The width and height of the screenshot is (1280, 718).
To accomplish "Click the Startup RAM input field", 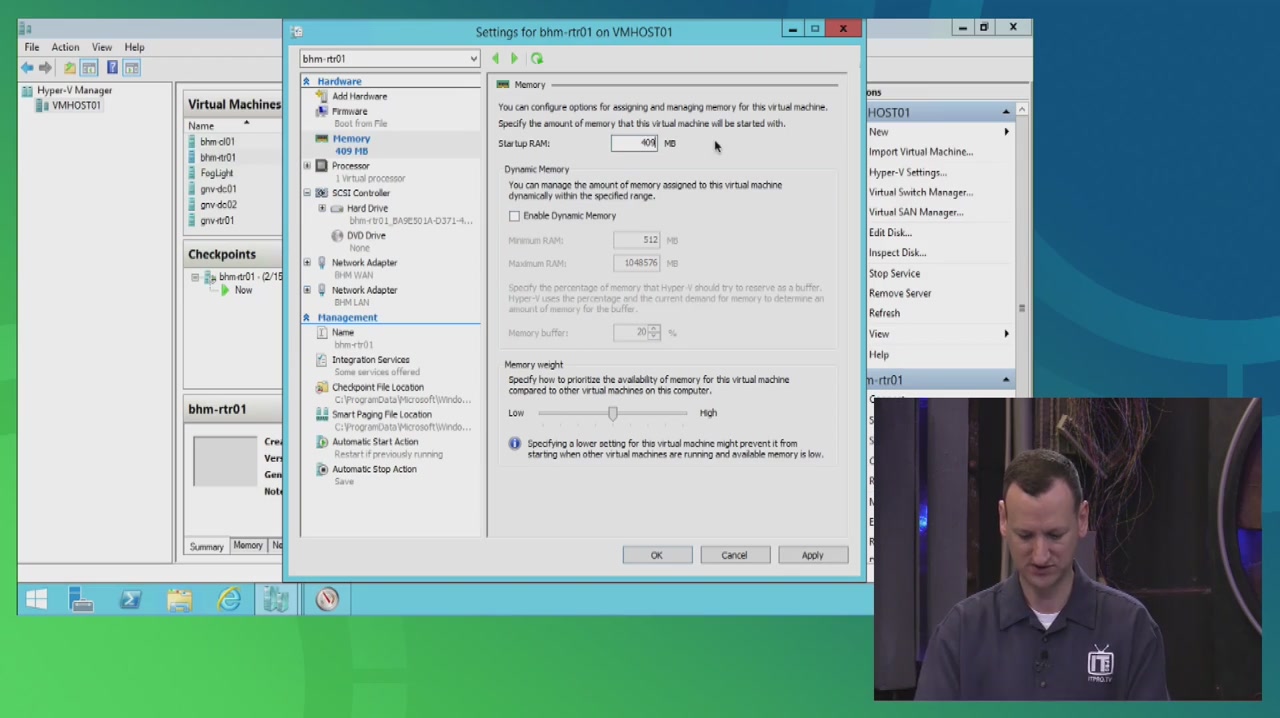I will (636, 143).
